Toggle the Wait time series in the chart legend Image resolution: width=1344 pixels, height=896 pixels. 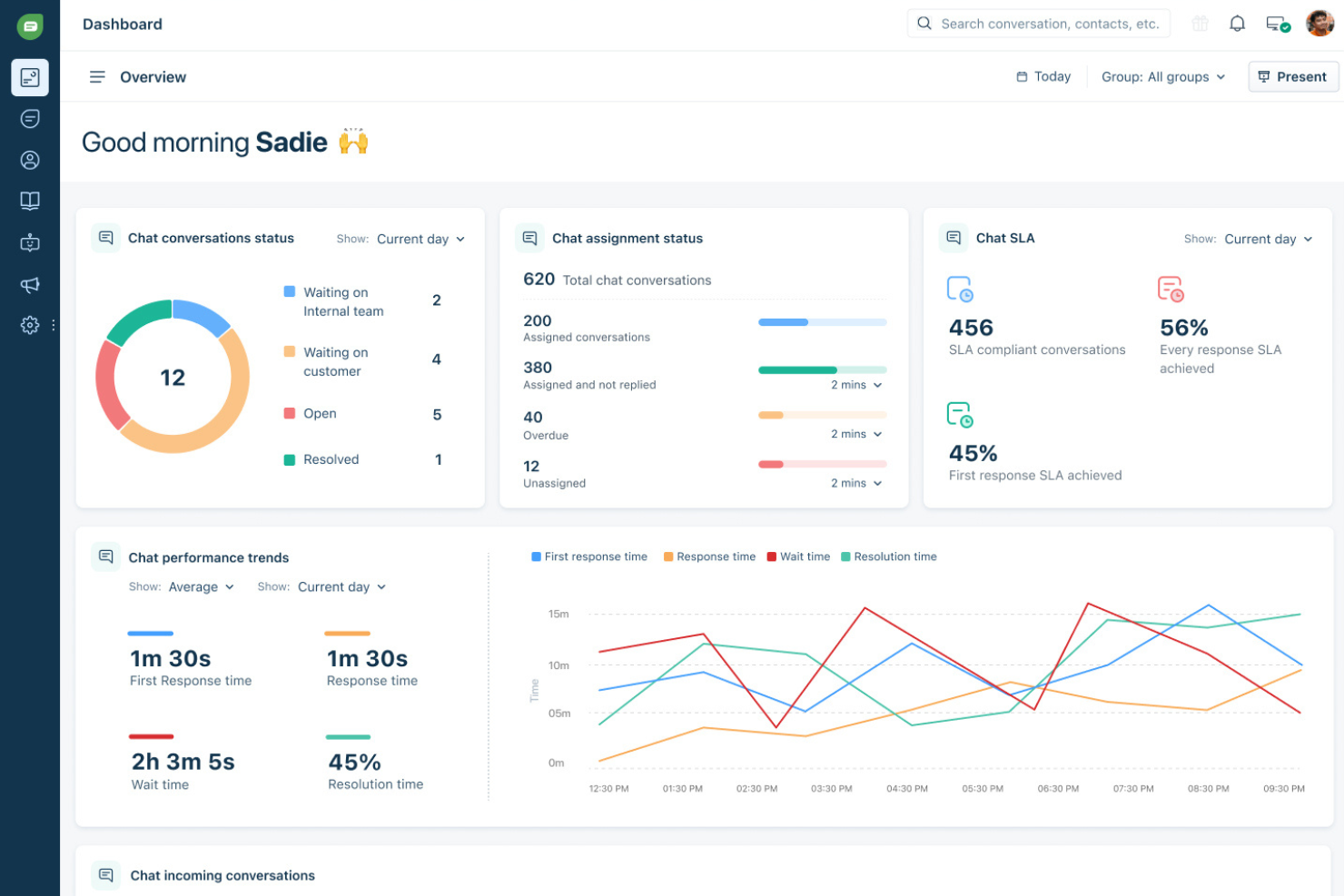coord(797,556)
